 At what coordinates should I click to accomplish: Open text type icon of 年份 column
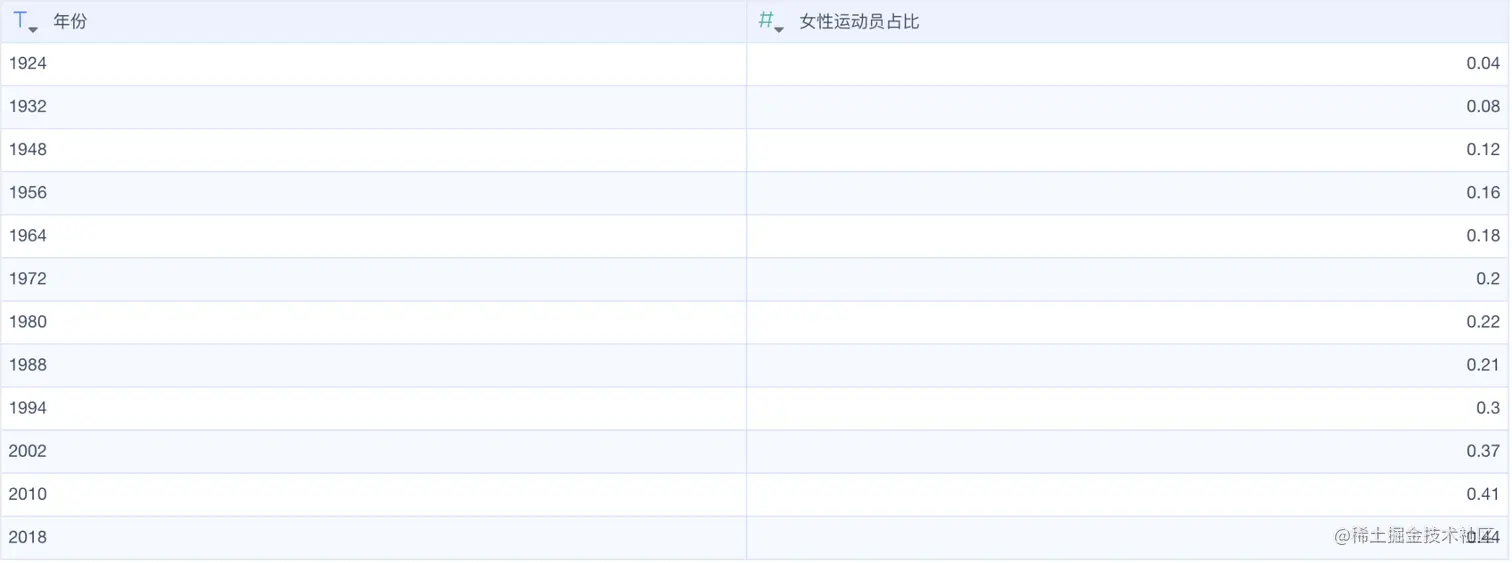[x=25, y=21]
